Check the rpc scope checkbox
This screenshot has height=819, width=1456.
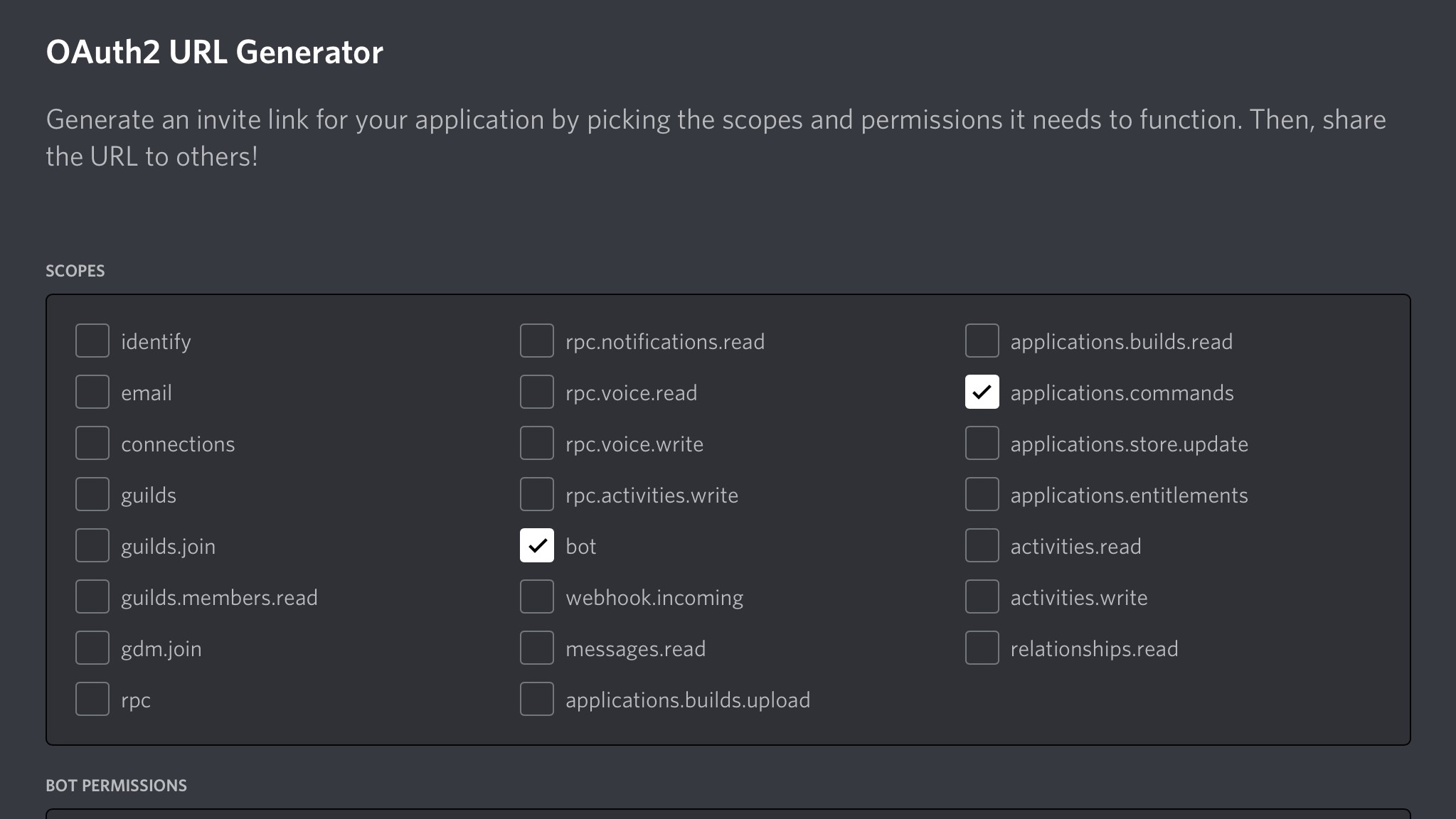click(x=92, y=699)
